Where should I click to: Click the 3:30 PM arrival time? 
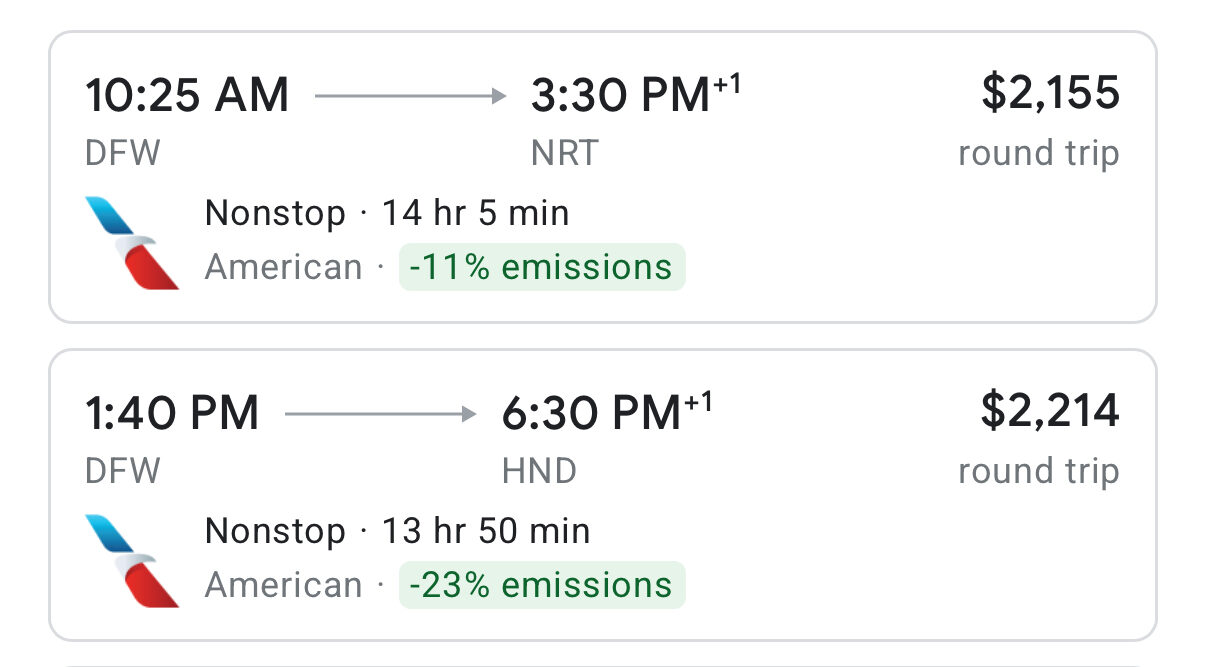pyautogui.click(x=621, y=96)
